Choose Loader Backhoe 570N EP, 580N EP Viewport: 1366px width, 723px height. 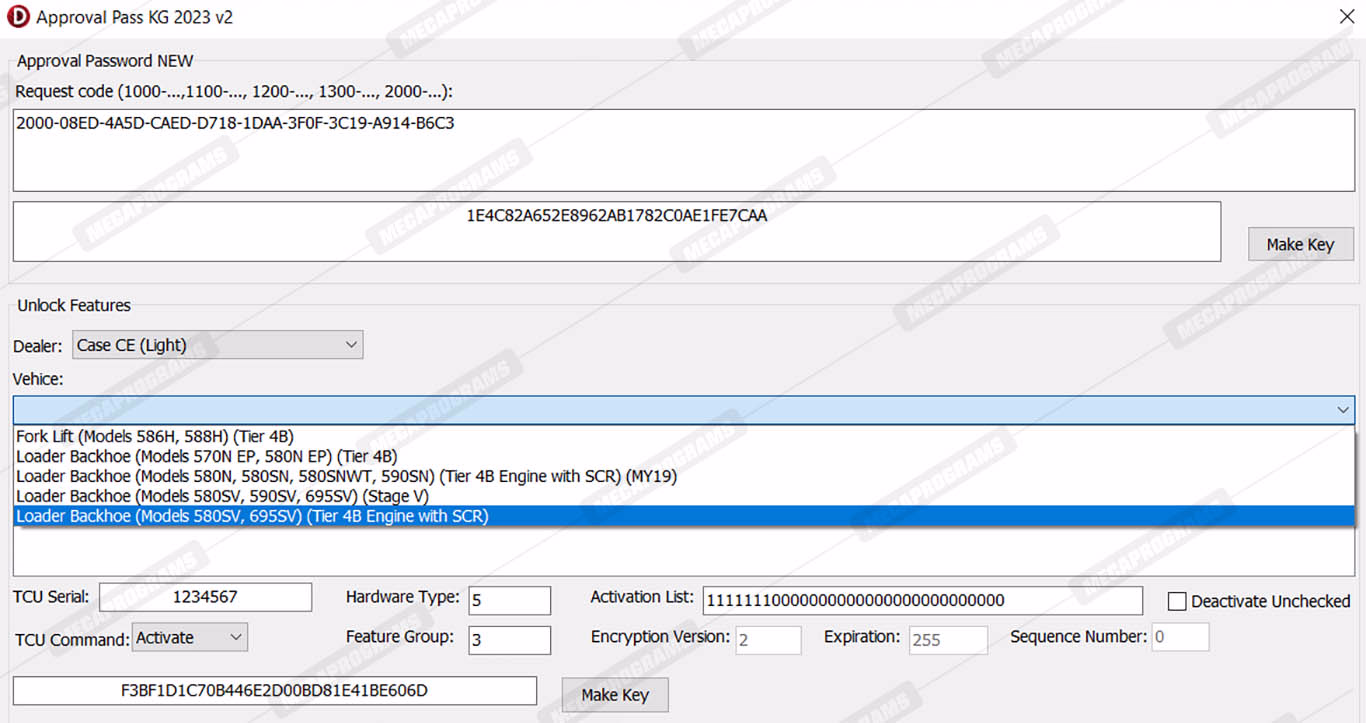(x=206, y=456)
